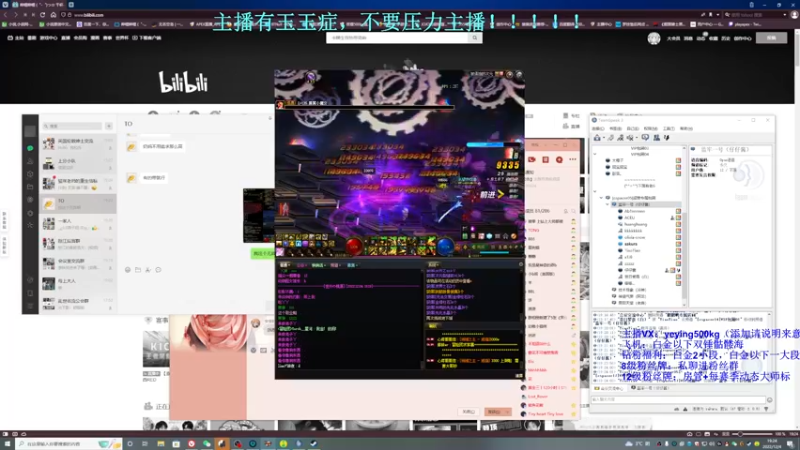
Task: Open the fourth TeamSpeak menu bar item
Action: coord(651,129)
